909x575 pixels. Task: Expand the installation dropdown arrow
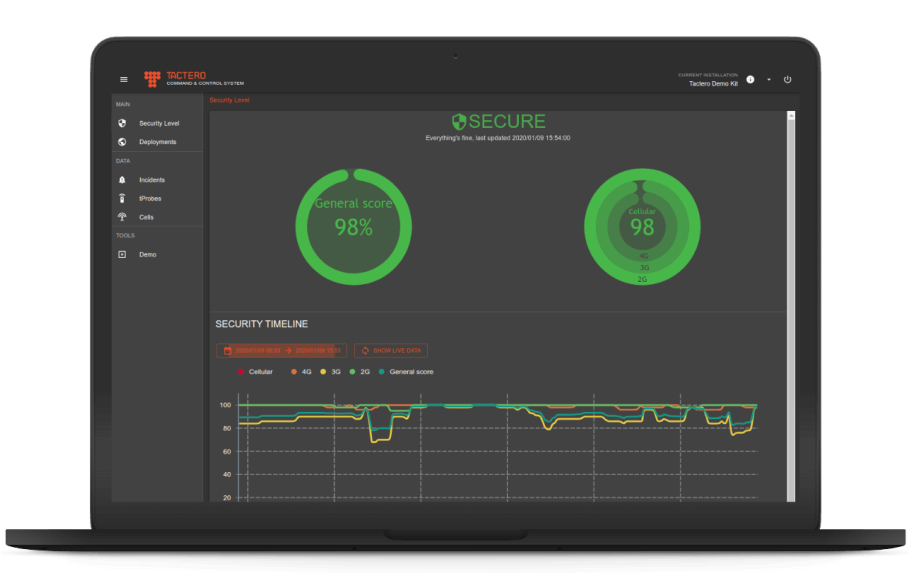[x=769, y=79]
